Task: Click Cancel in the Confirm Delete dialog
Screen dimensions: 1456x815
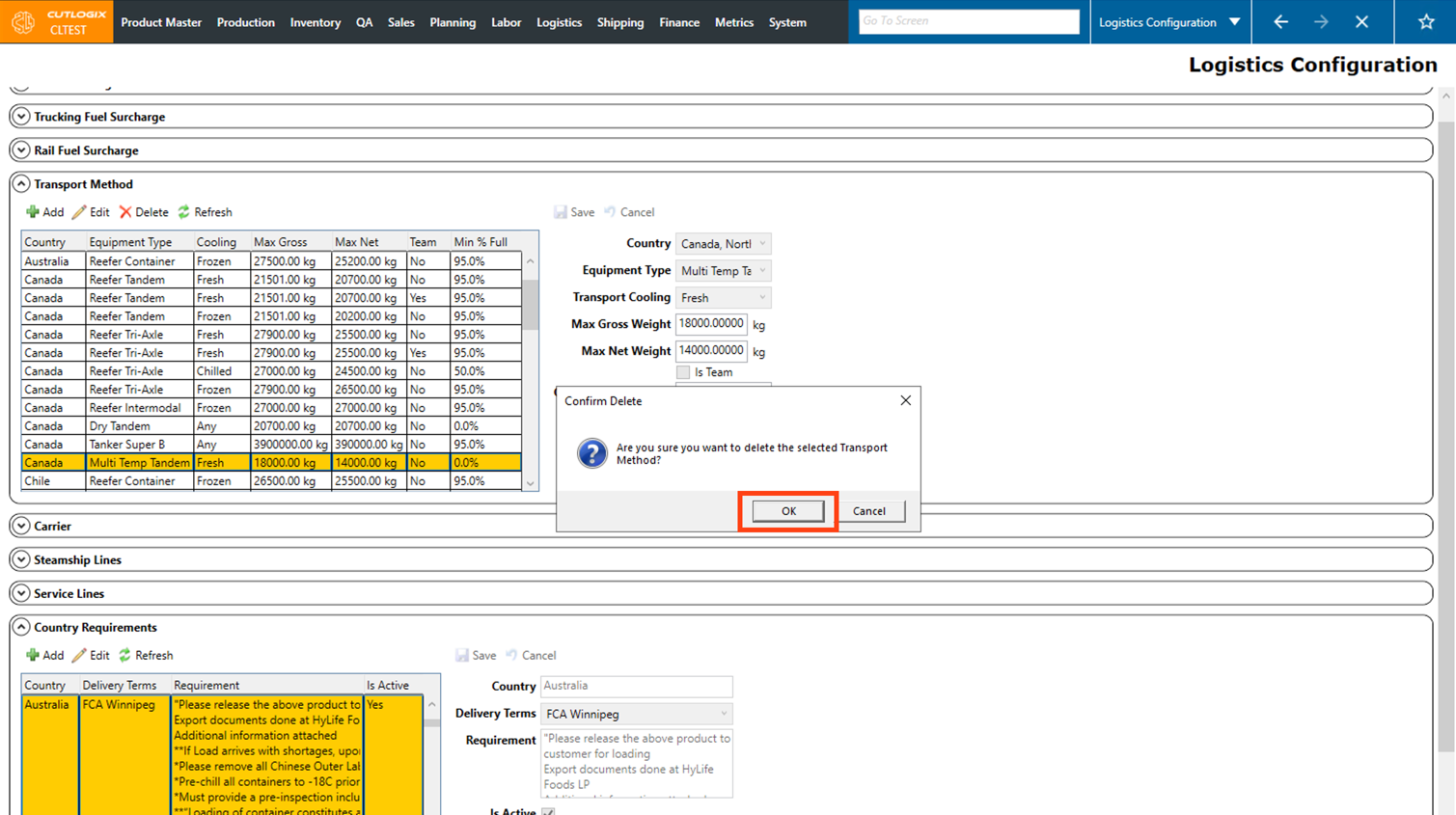Action: [x=868, y=511]
